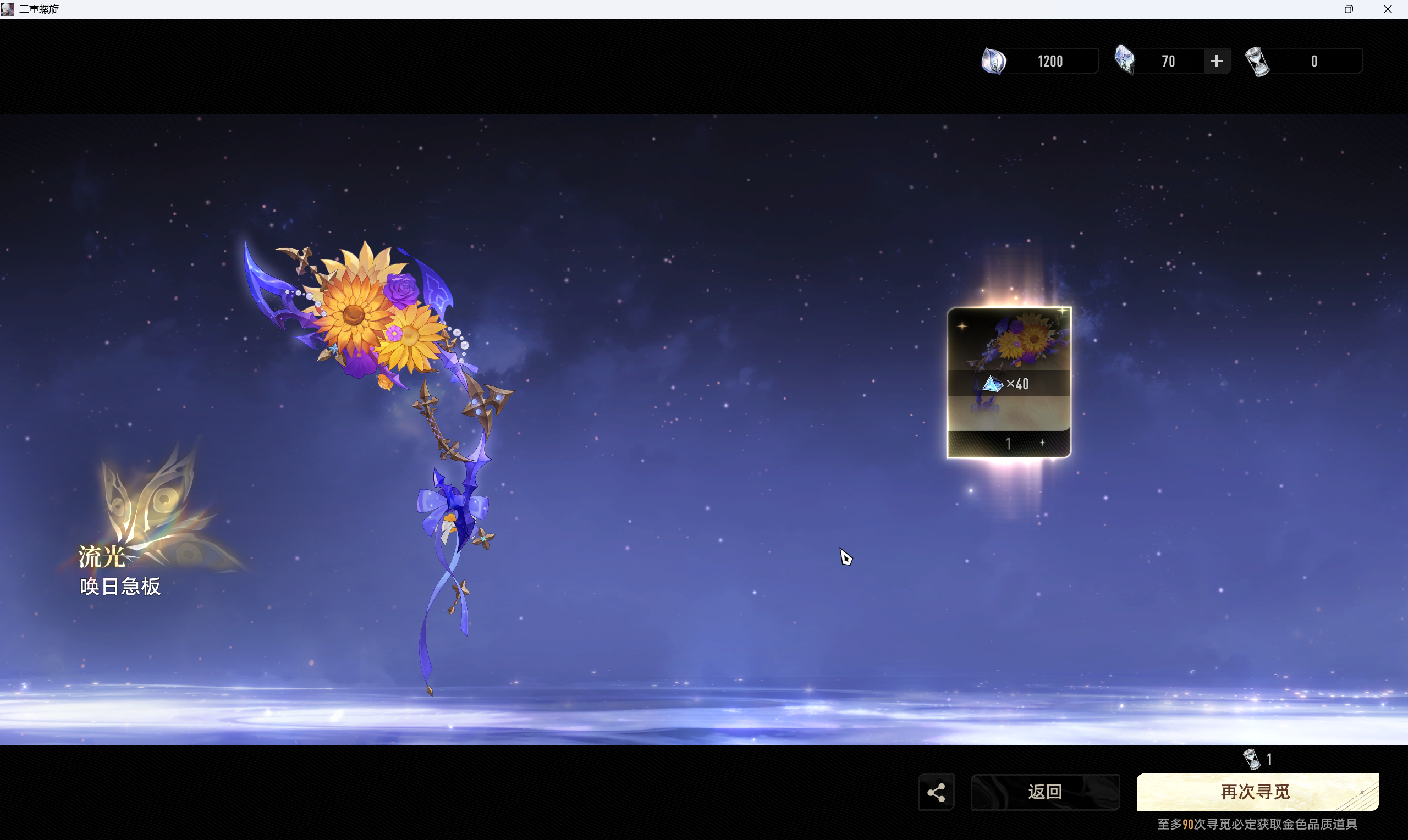Click the crystal currency icon beside 70
The width and height of the screenshot is (1408, 840).
pyautogui.click(x=1124, y=60)
